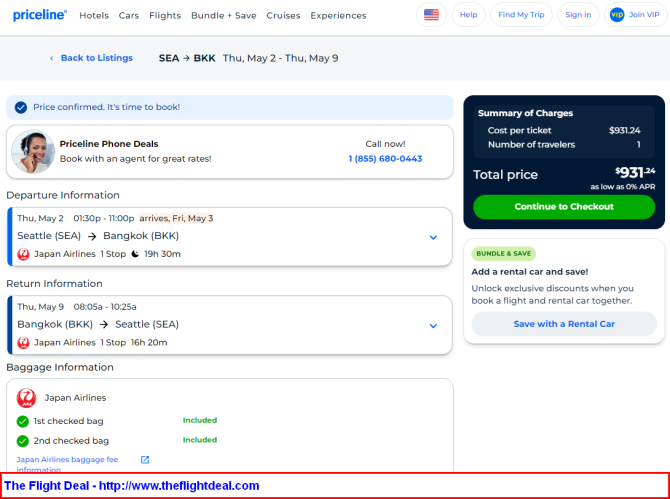Open the Experiences menu
The width and height of the screenshot is (670, 499).
coord(338,15)
